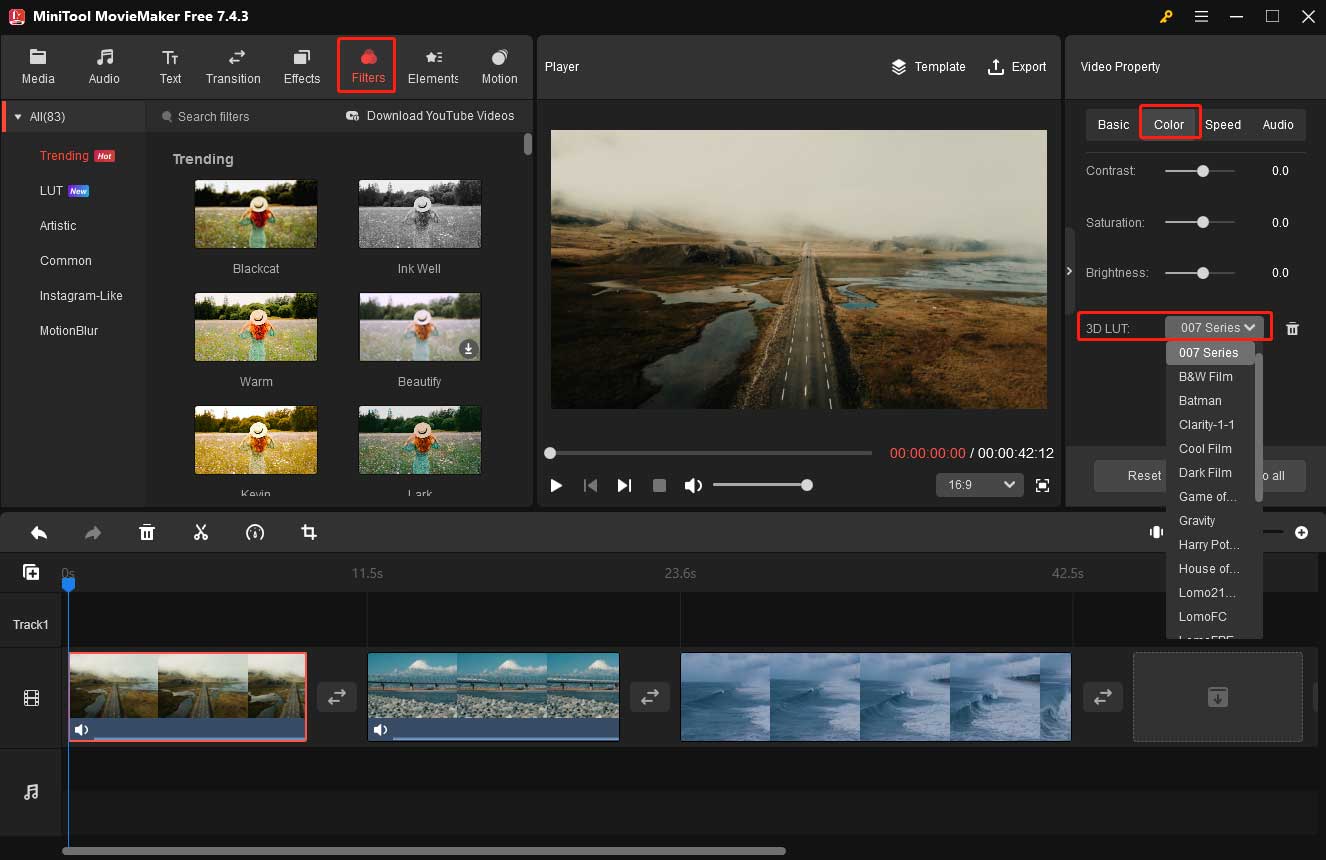1326x860 pixels.
Task: Select the Crop tool
Action: 309,533
